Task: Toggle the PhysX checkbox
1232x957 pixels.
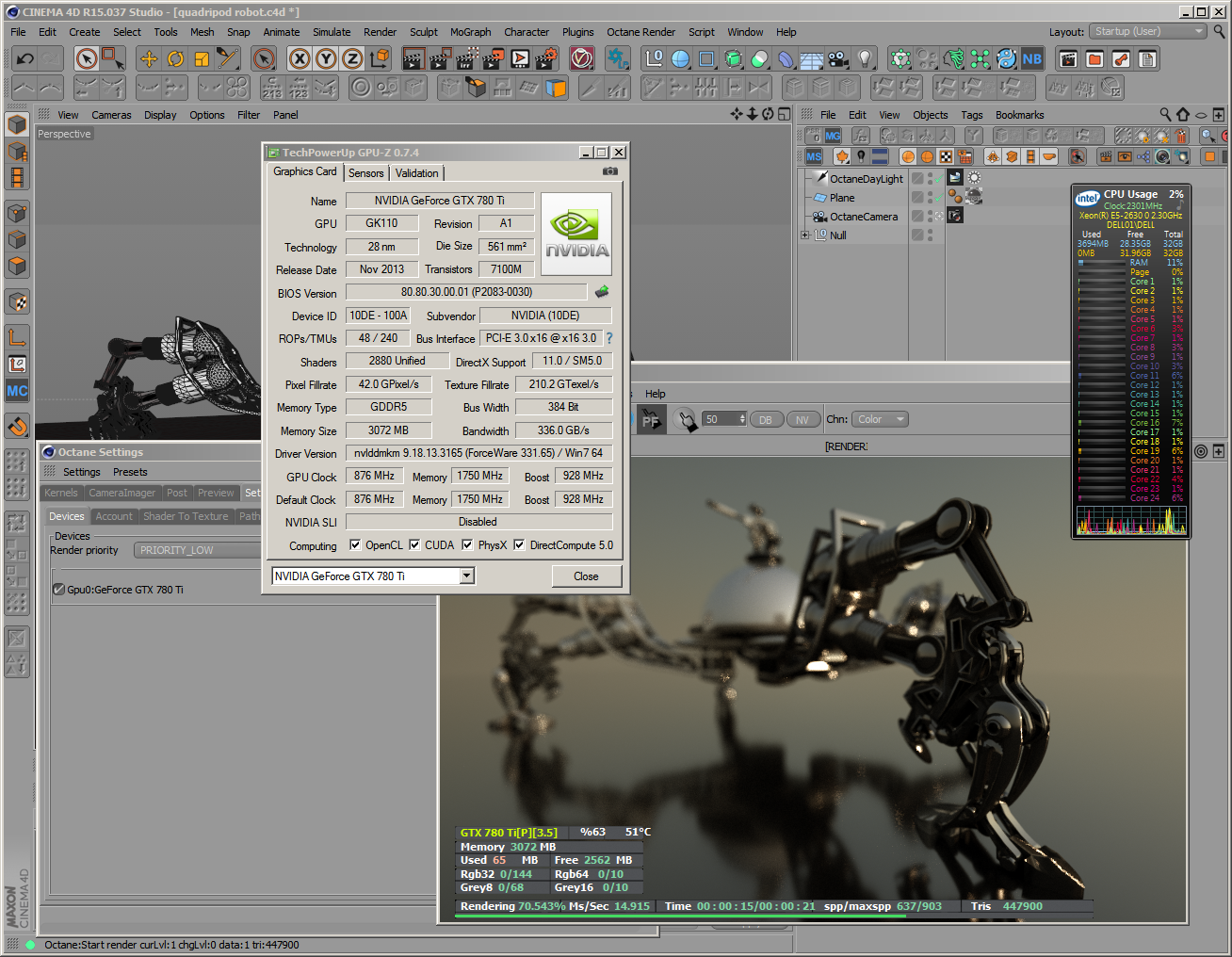Action: [x=467, y=544]
